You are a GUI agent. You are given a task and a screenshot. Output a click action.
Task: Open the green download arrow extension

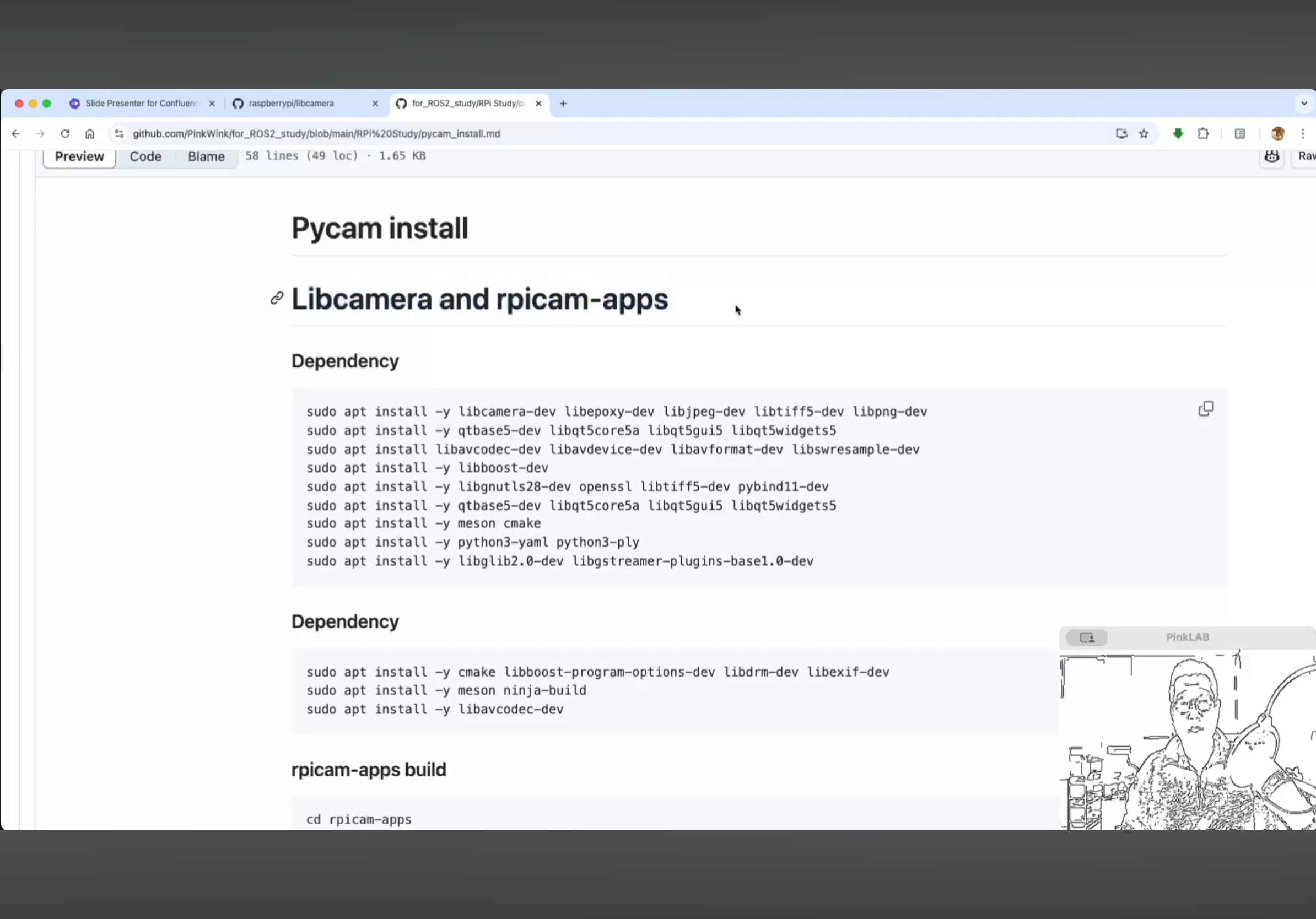pos(1178,134)
